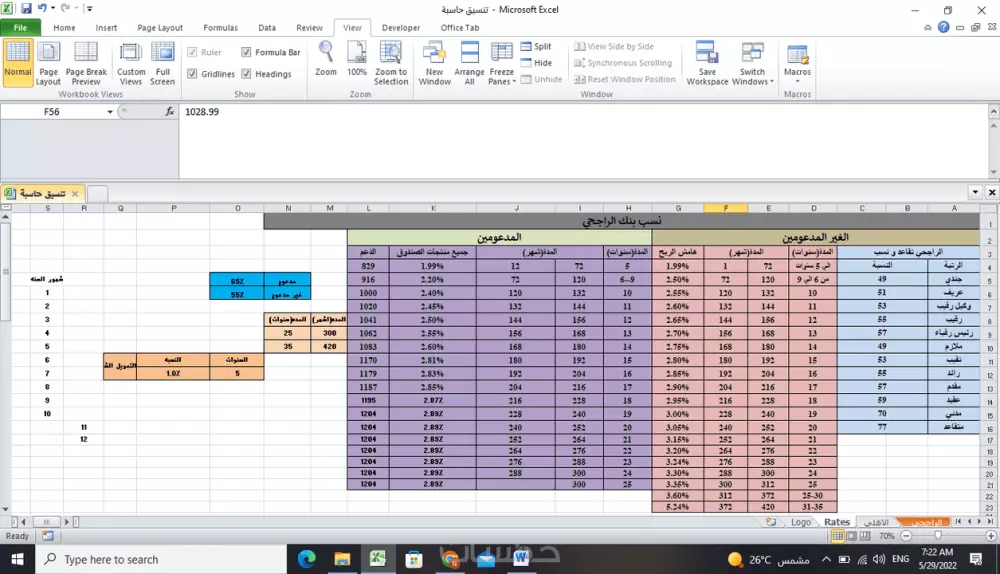Click View Side by Side

point(614,47)
